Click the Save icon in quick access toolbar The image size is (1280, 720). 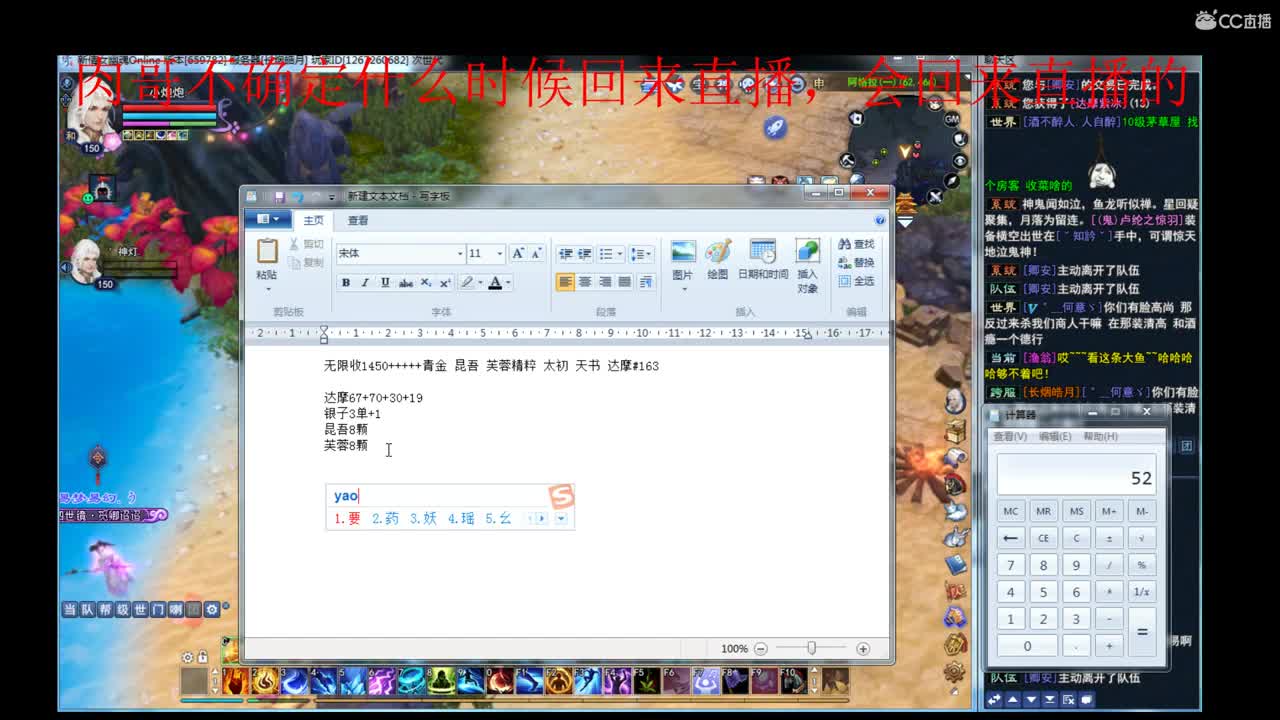[279, 196]
